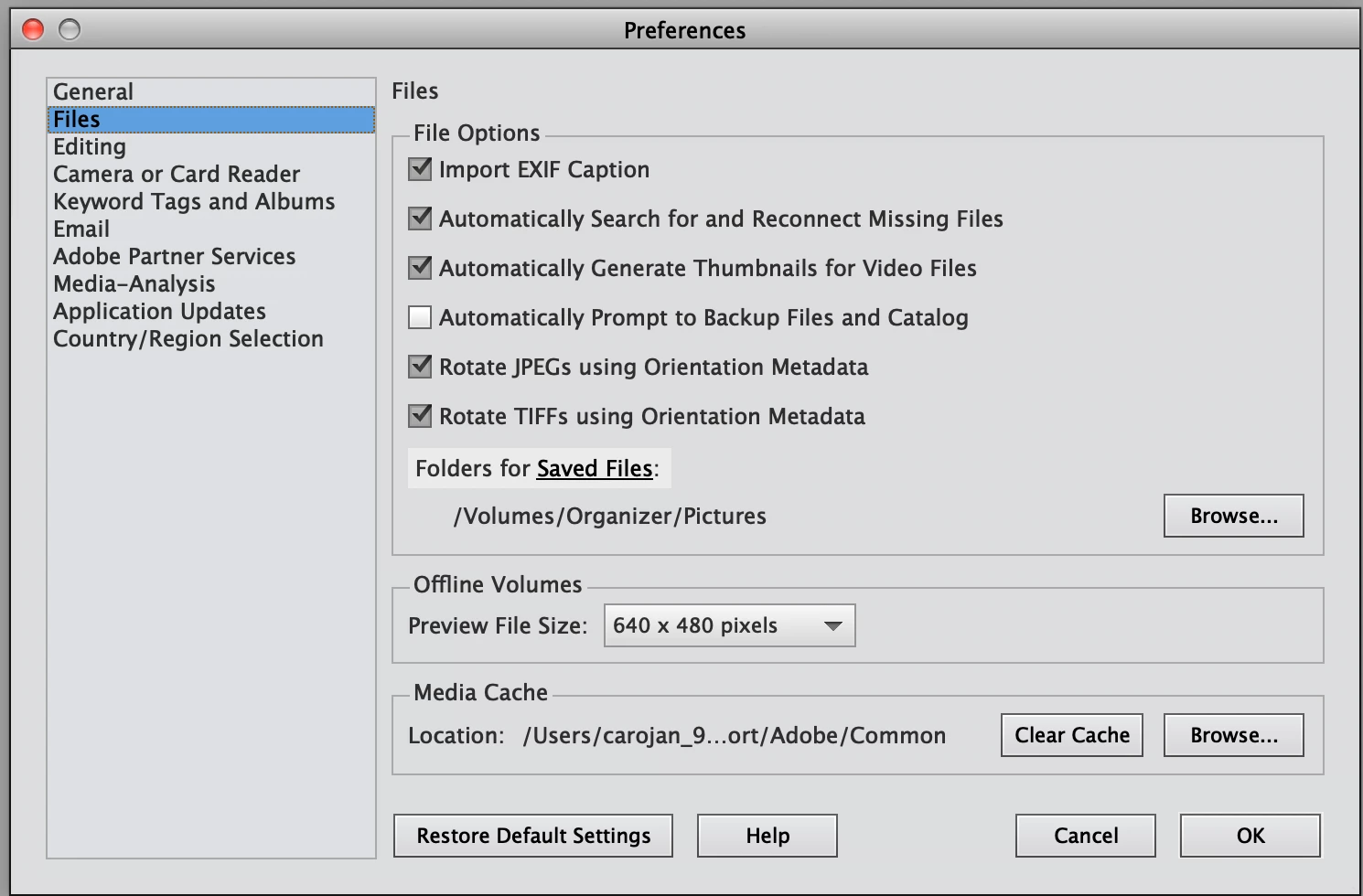Click Restore Default Settings button
The width and height of the screenshot is (1363, 896).
tap(533, 836)
